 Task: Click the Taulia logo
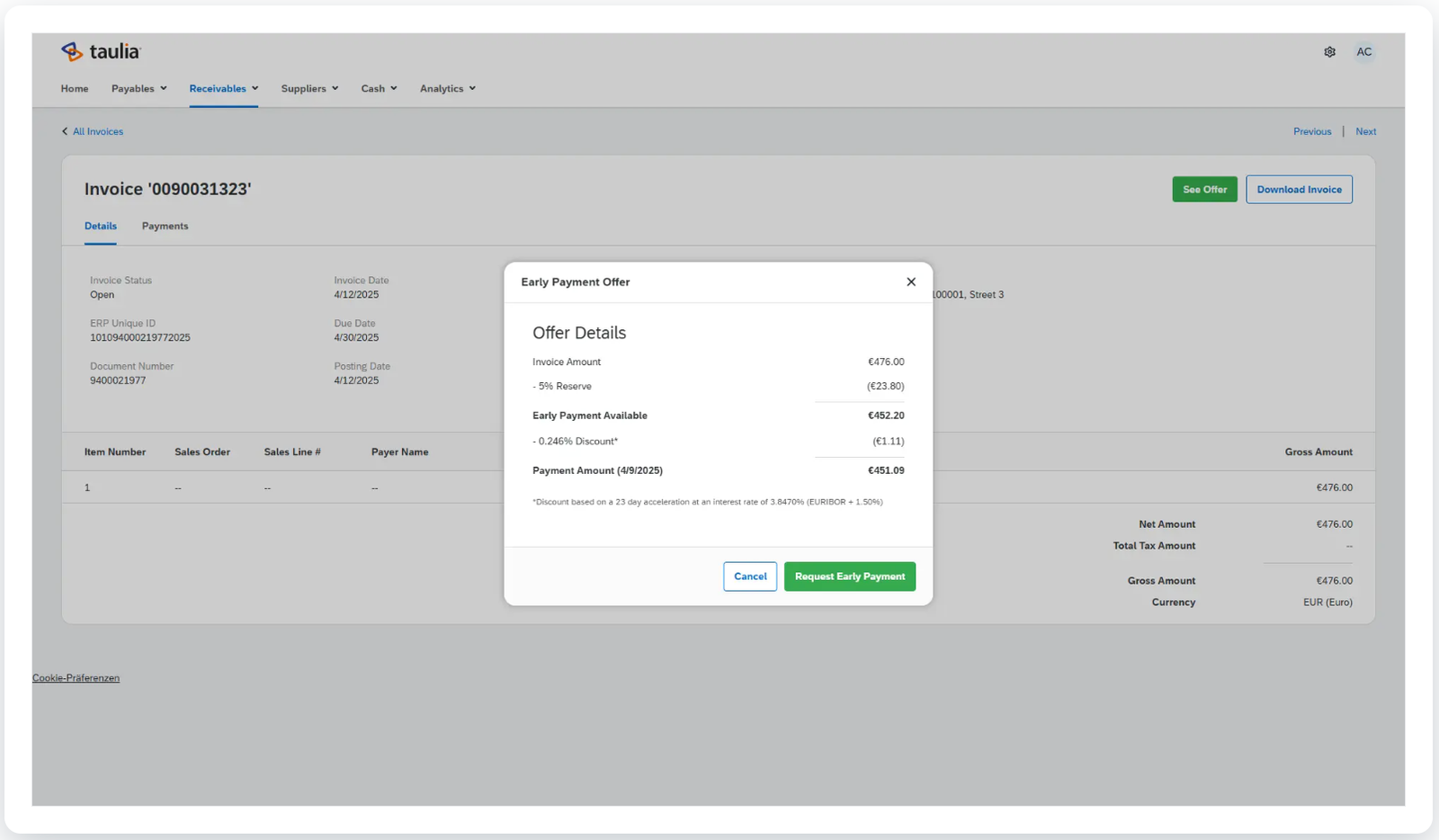[x=101, y=52]
